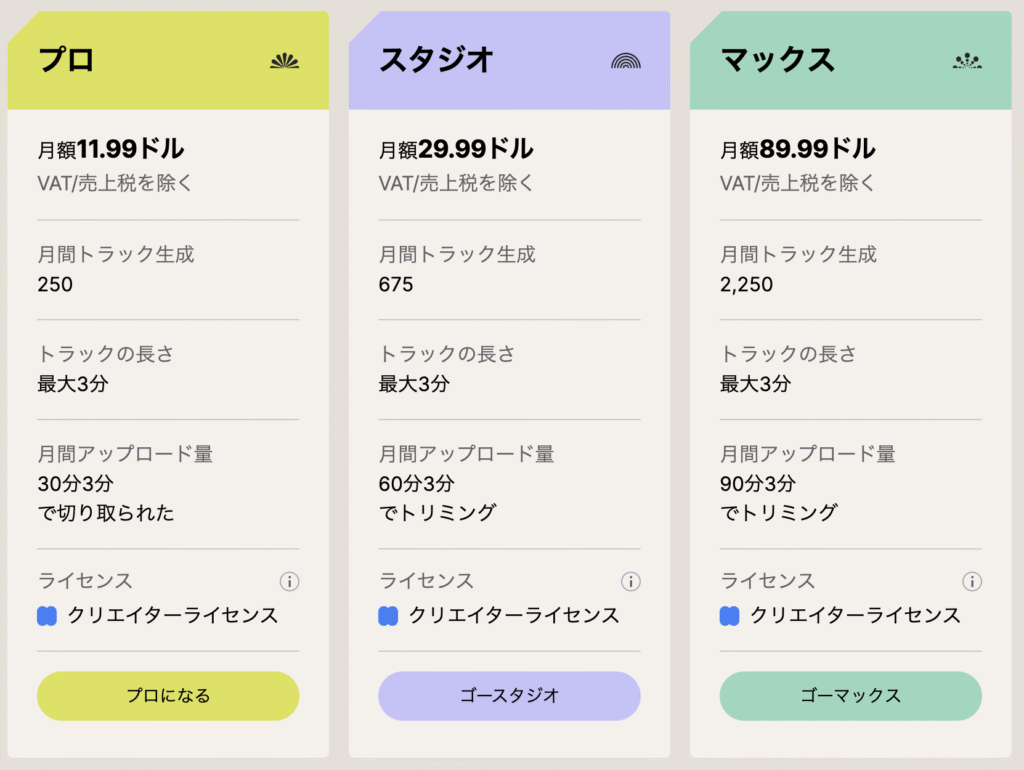Click the 月額89.99ドル price text

[x=798, y=150]
